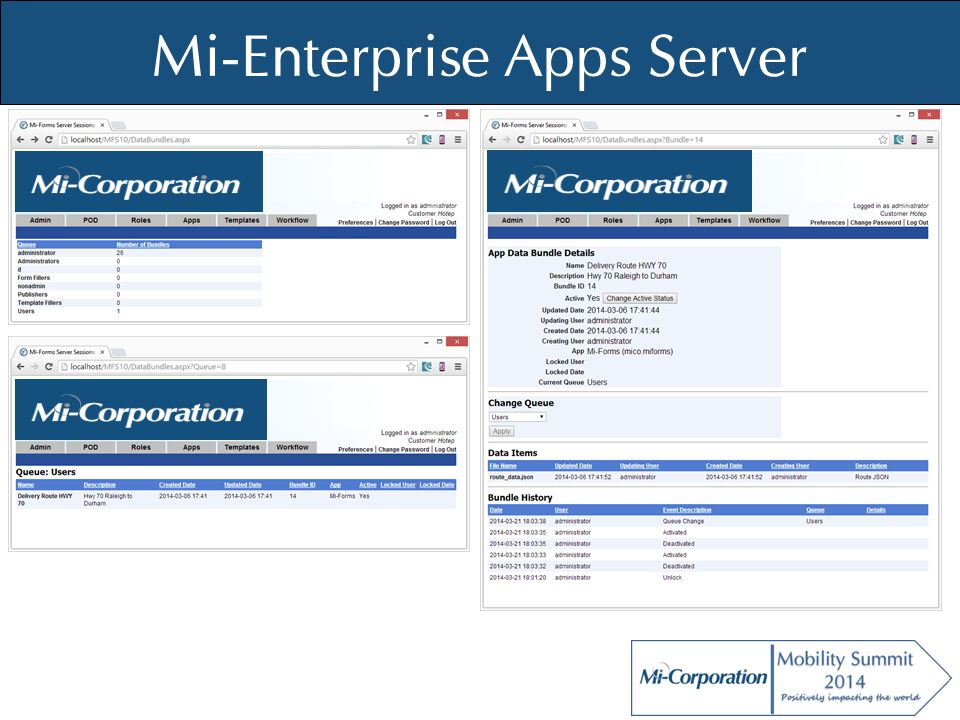The width and height of the screenshot is (960, 720).
Task: Close the tab in top-left browser window
Action: 102,125
